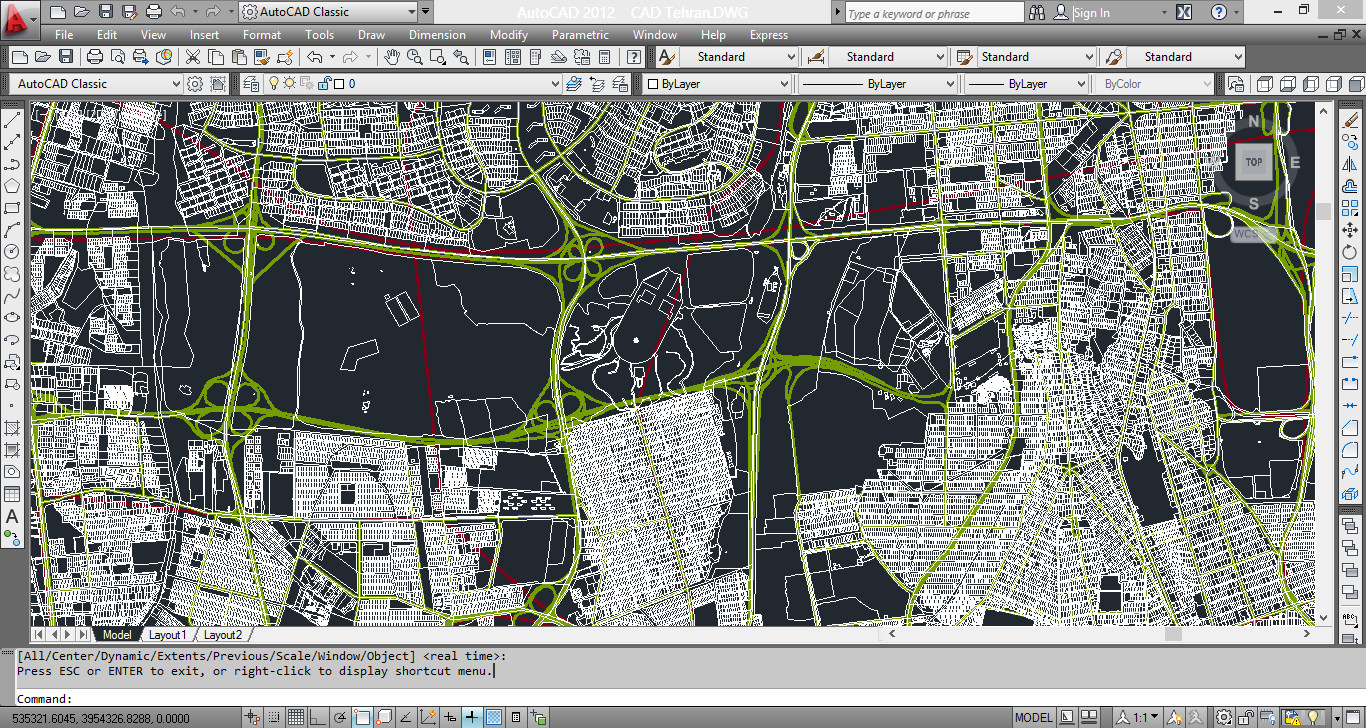Click the MODEL status bar button
This screenshot has width=1366, height=728.
1033,717
